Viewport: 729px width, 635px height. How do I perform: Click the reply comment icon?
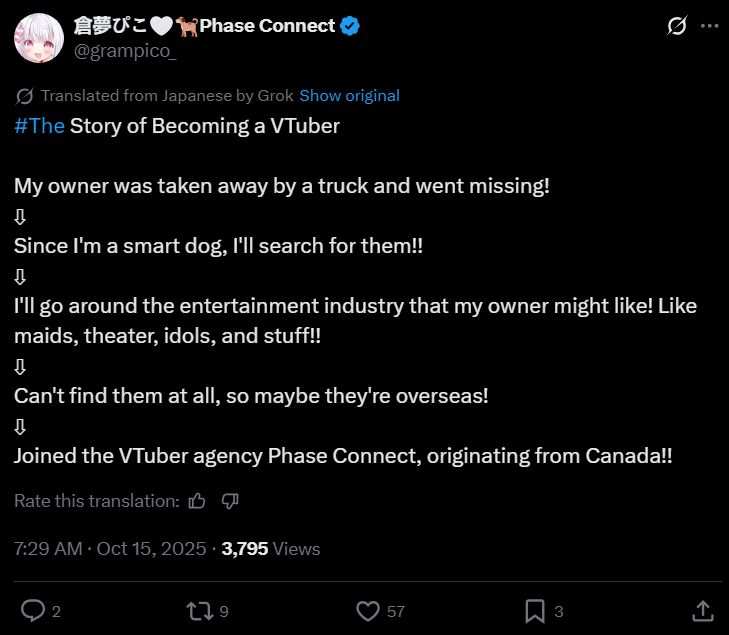click(33, 610)
